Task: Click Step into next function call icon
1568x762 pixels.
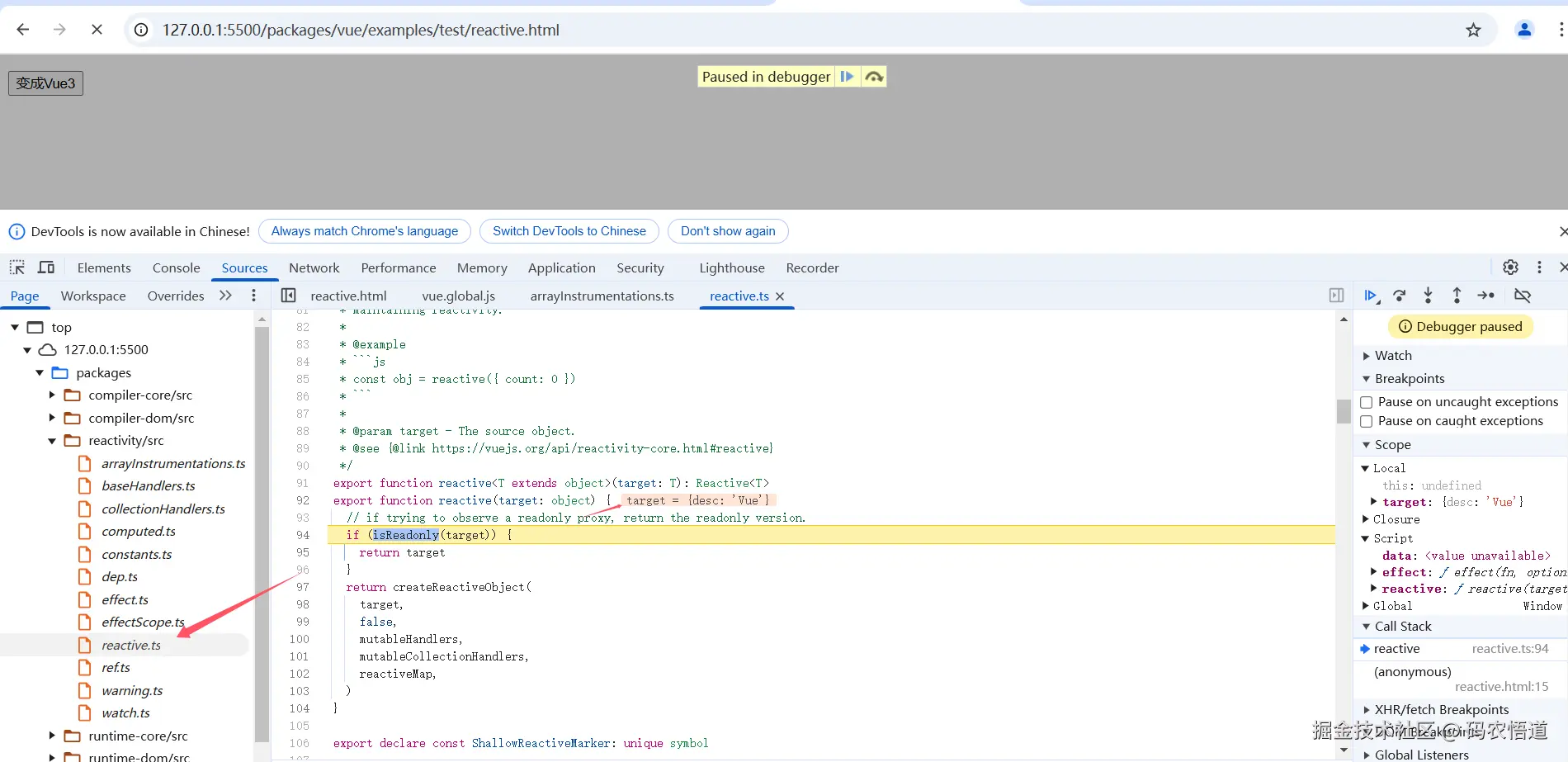Action: point(1428,296)
